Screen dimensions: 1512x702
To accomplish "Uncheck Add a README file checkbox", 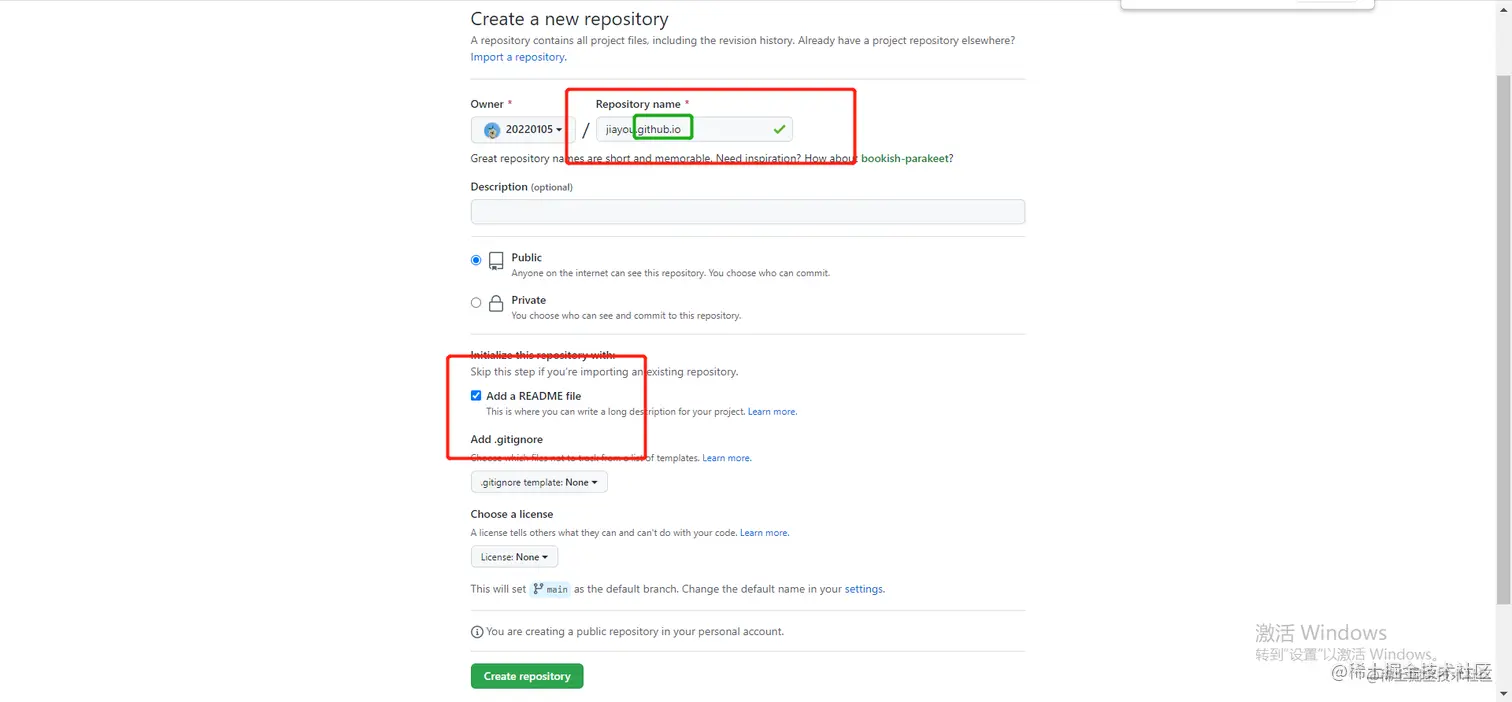I will (x=476, y=396).
